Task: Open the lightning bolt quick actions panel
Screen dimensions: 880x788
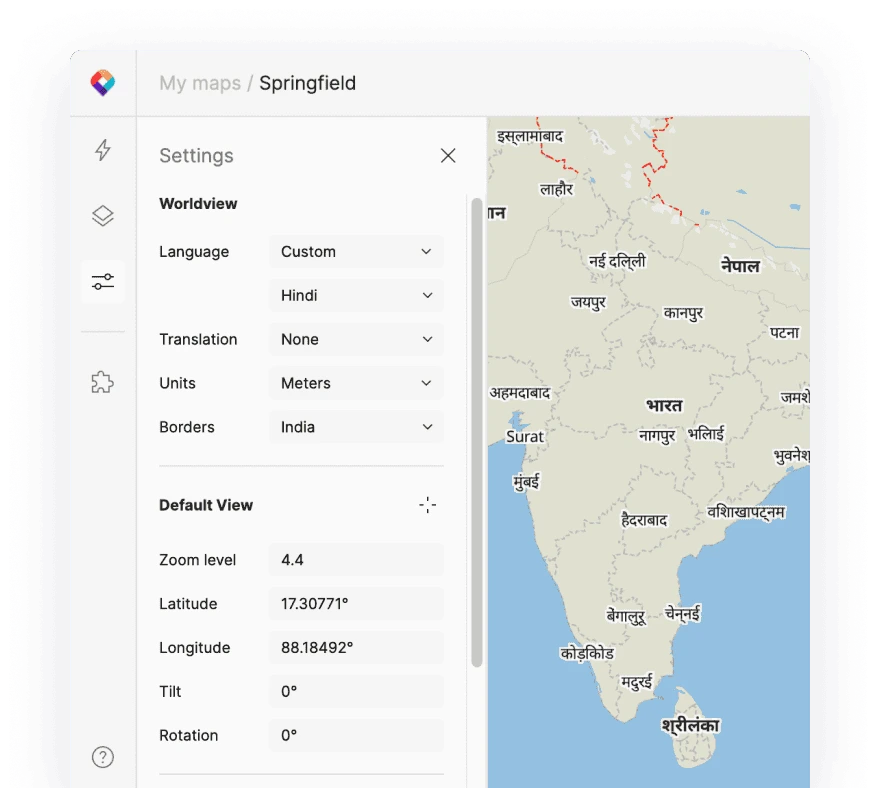Action: (x=103, y=150)
